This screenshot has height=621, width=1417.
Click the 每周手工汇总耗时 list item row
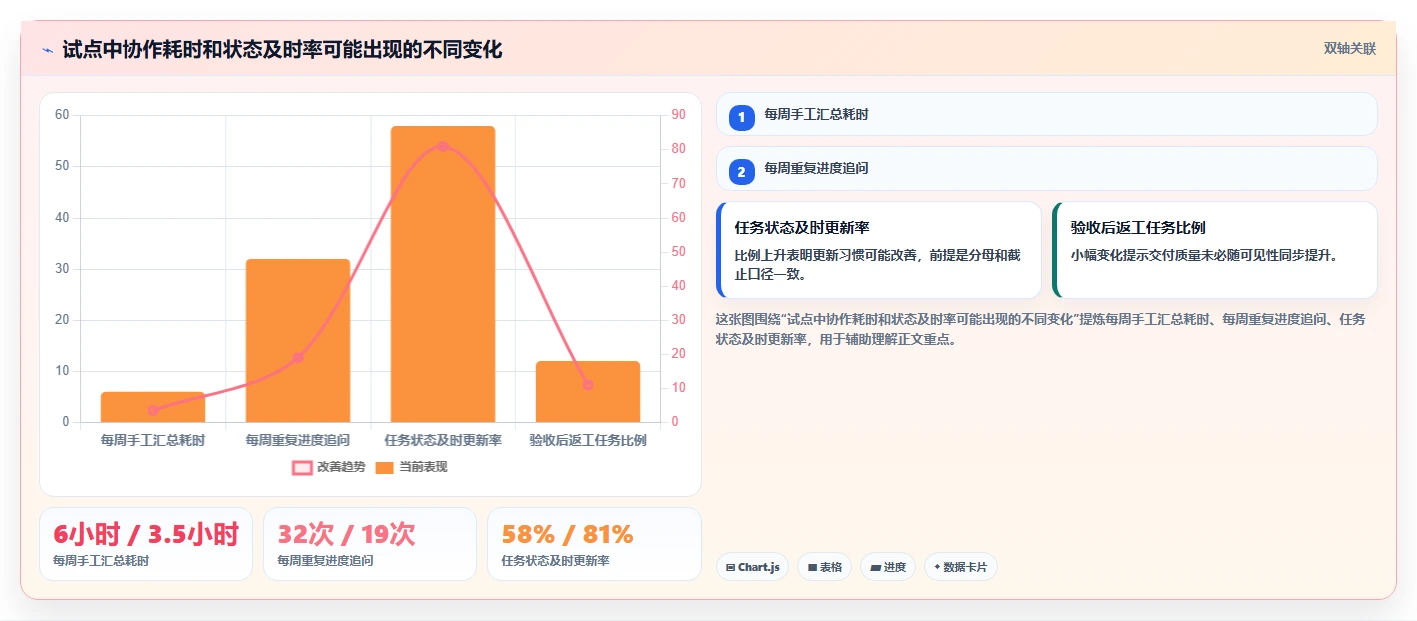(x=1047, y=114)
